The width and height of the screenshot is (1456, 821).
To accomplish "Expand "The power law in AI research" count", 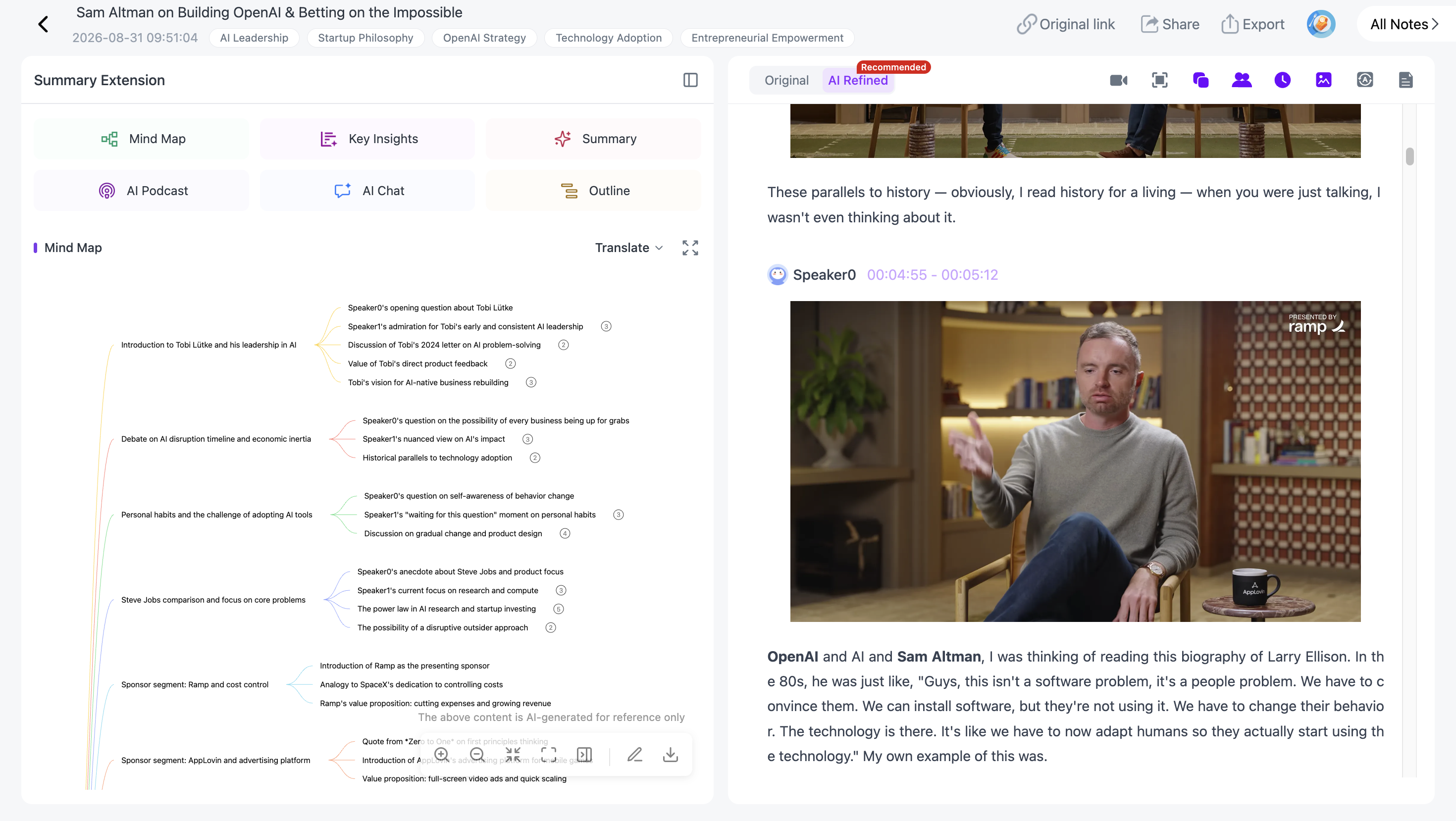I will point(559,609).
